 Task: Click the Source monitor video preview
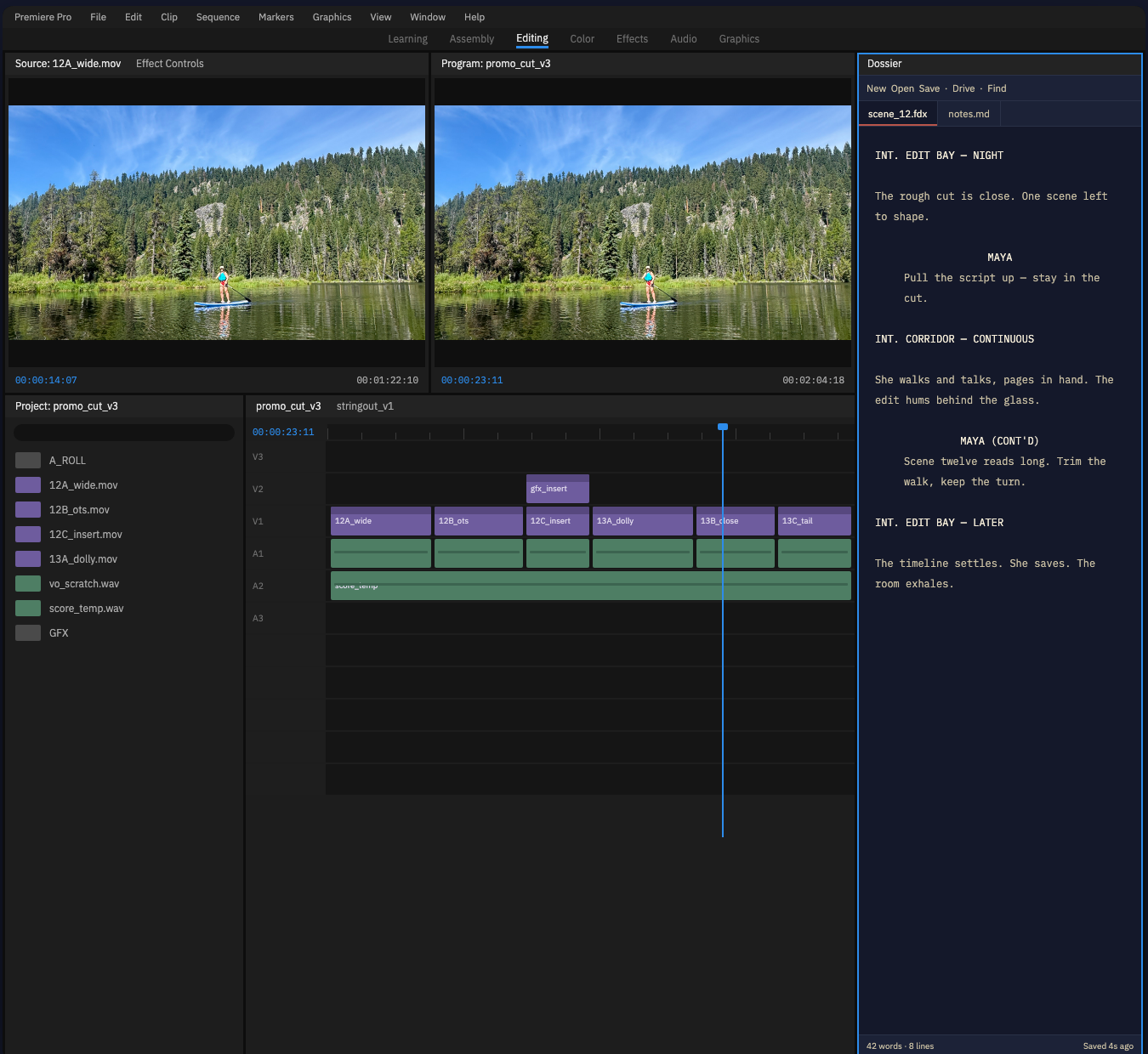217,223
